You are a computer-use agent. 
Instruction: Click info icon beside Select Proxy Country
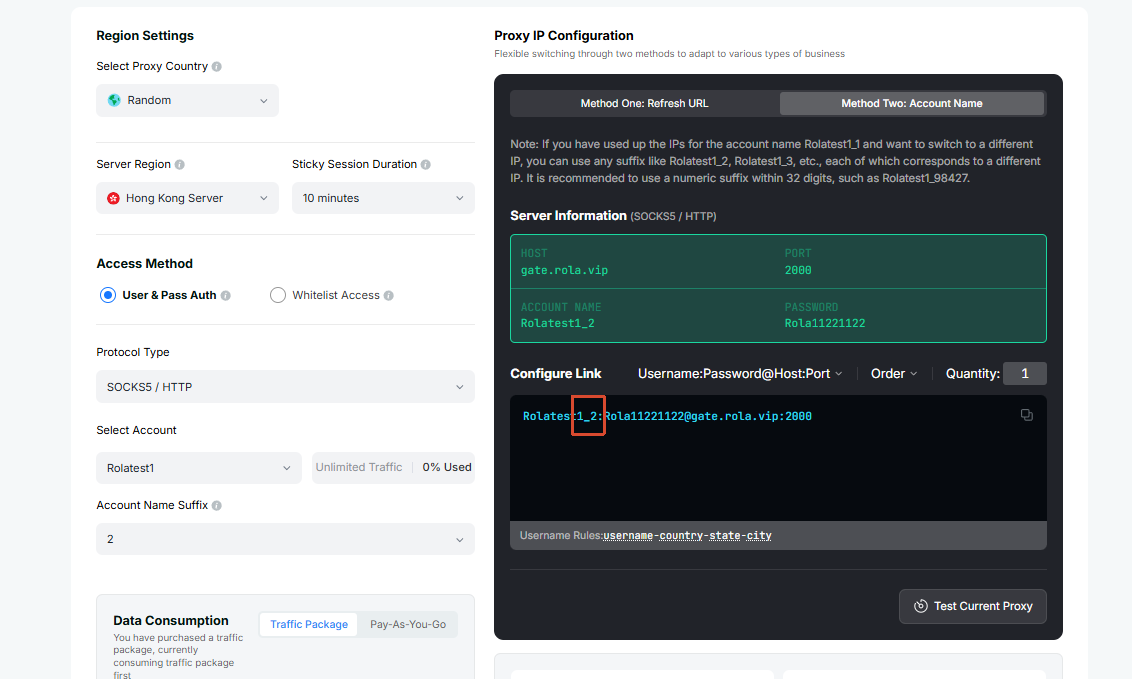217,66
